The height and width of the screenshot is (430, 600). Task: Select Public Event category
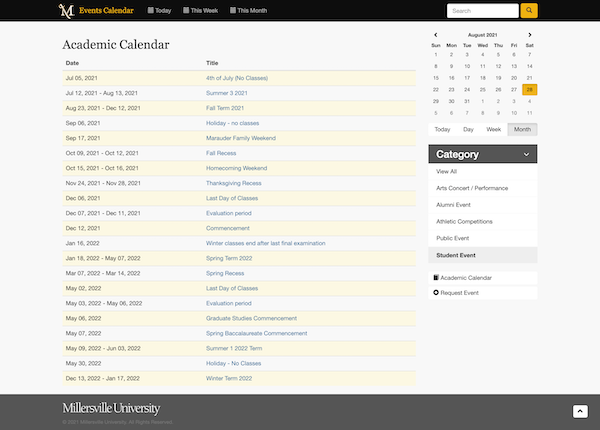[x=483, y=238]
